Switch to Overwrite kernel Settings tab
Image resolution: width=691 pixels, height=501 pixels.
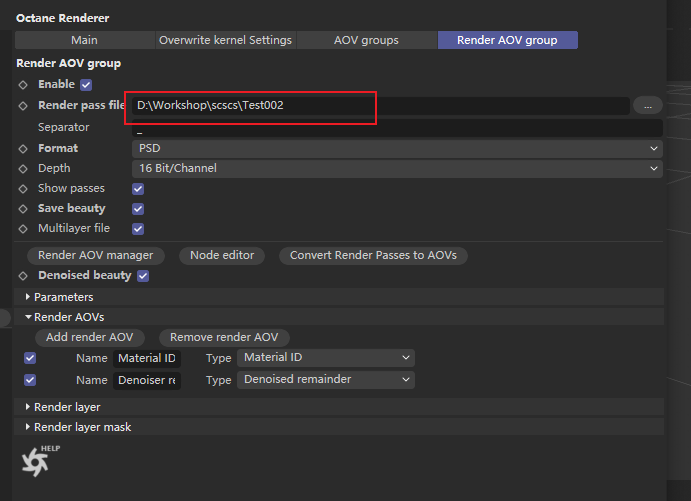click(226, 40)
